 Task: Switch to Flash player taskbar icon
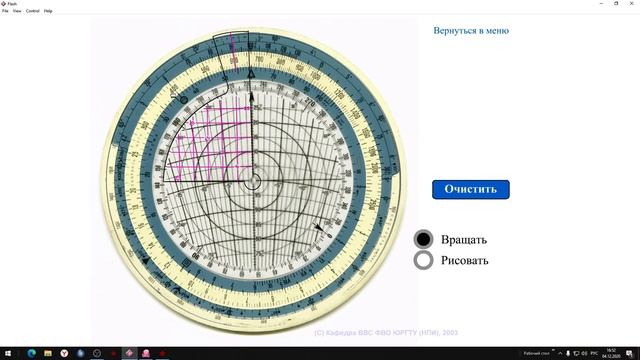(129, 353)
